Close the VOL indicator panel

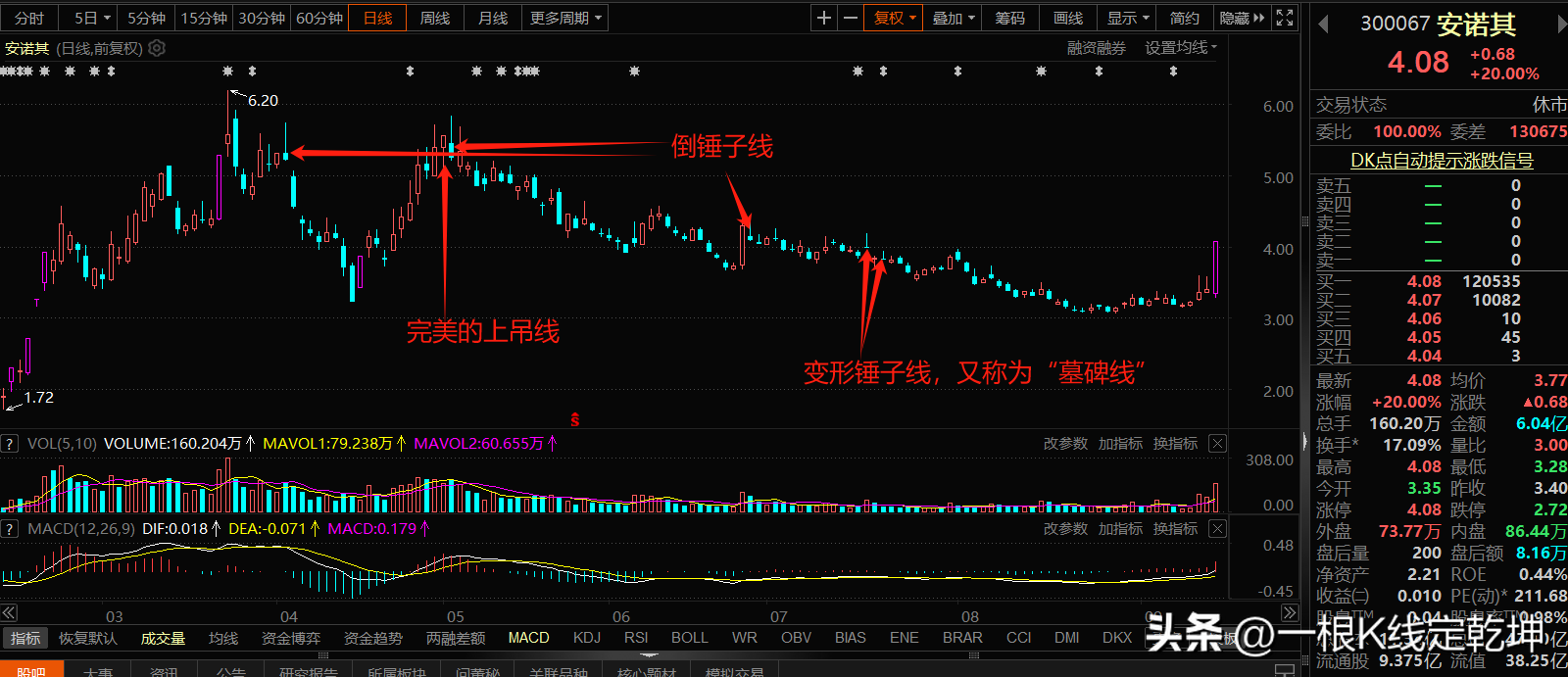(x=1217, y=444)
